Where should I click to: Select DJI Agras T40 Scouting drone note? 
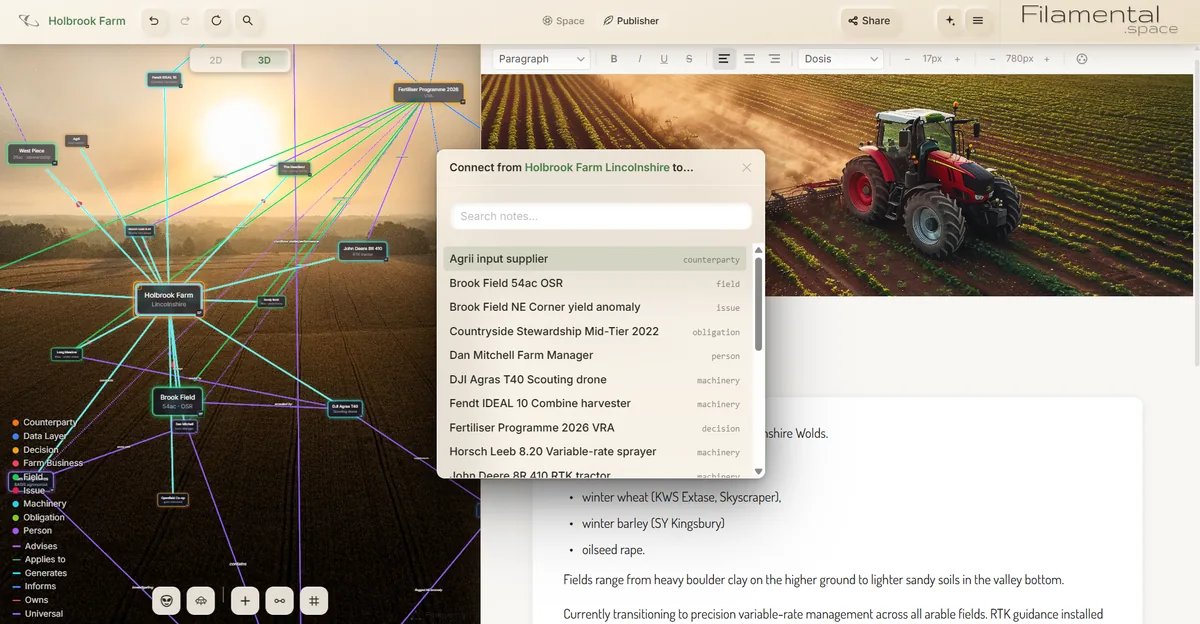(595, 379)
